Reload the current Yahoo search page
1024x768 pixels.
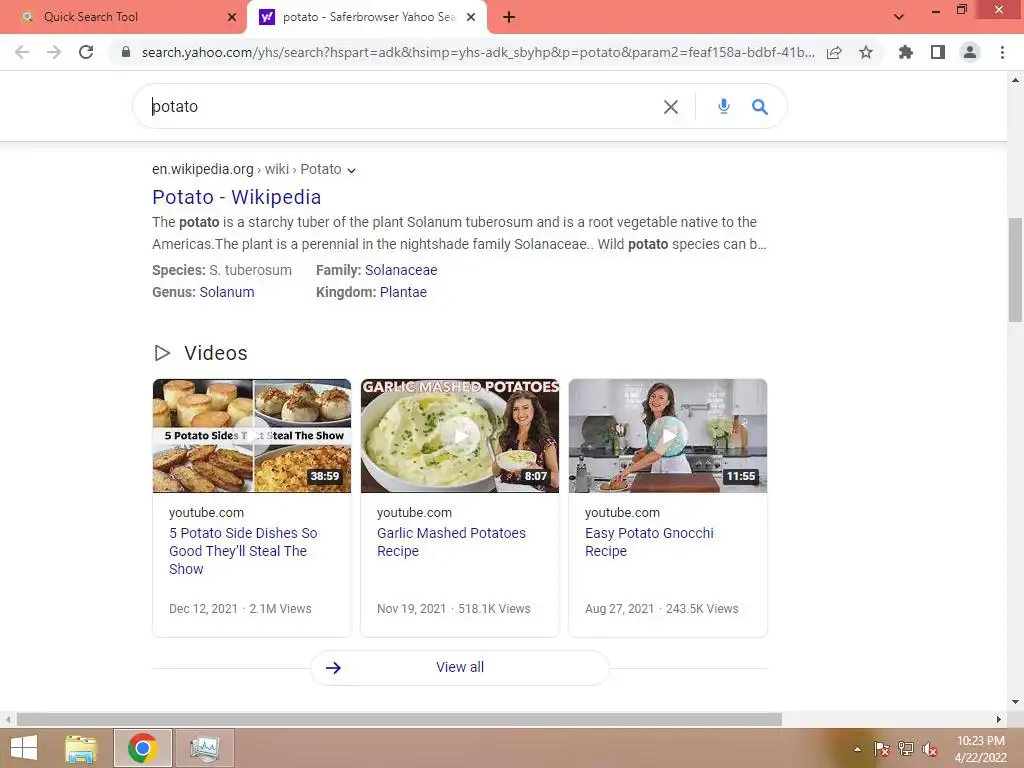86,52
